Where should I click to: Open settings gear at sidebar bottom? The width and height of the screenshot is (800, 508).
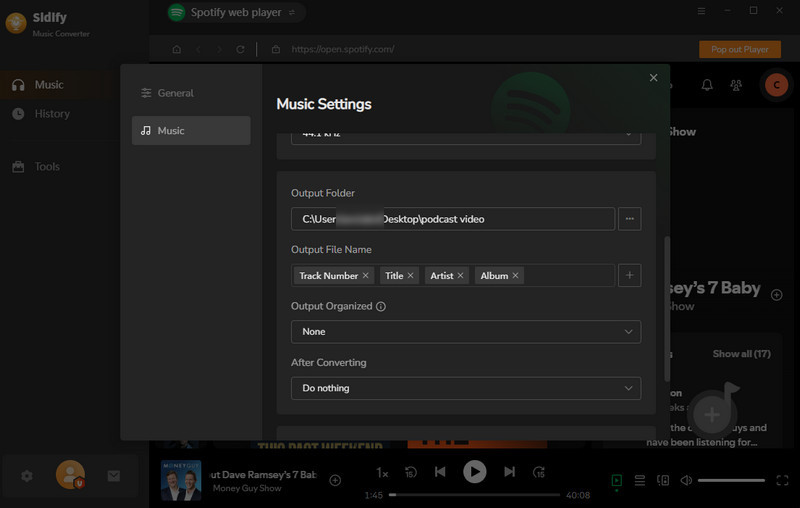pyautogui.click(x=27, y=476)
